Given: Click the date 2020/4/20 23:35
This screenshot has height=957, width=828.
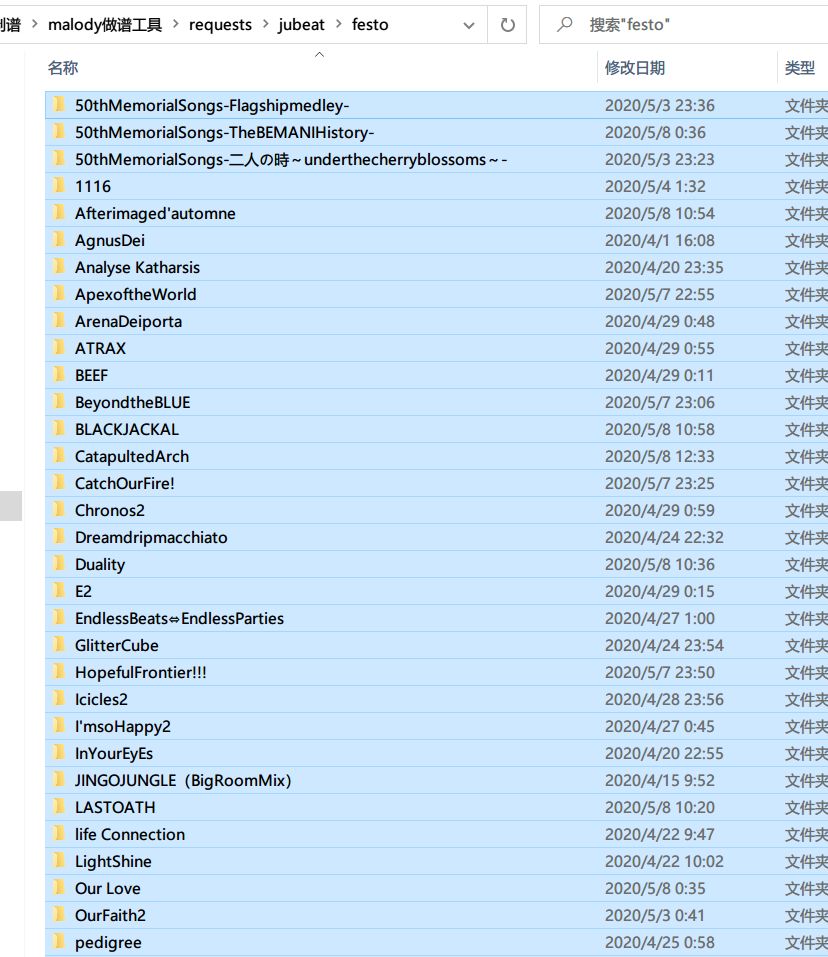Looking at the screenshot, I should pos(664,267).
